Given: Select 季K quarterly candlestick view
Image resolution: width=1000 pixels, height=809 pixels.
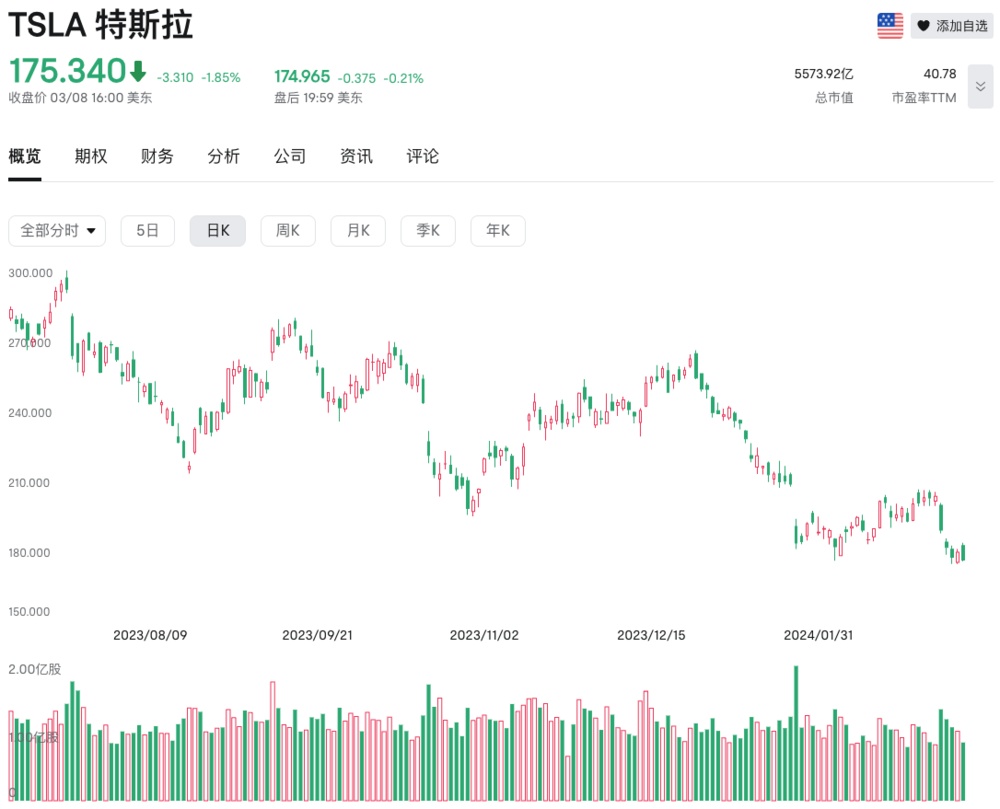Looking at the screenshot, I should pyautogui.click(x=428, y=231).
